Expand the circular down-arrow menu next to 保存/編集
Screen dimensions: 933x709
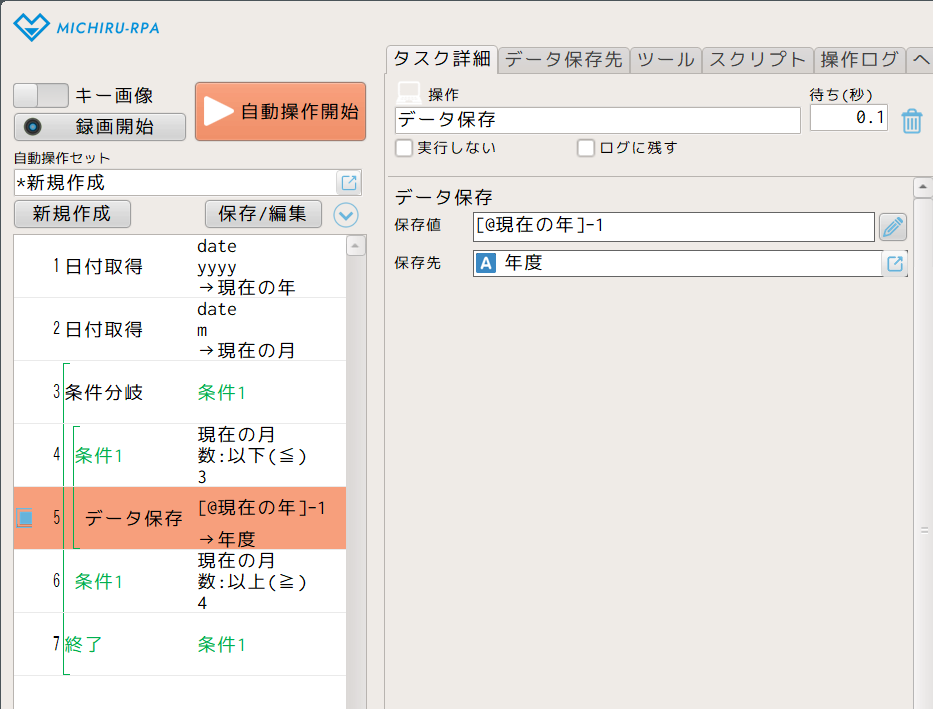(345, 214)
